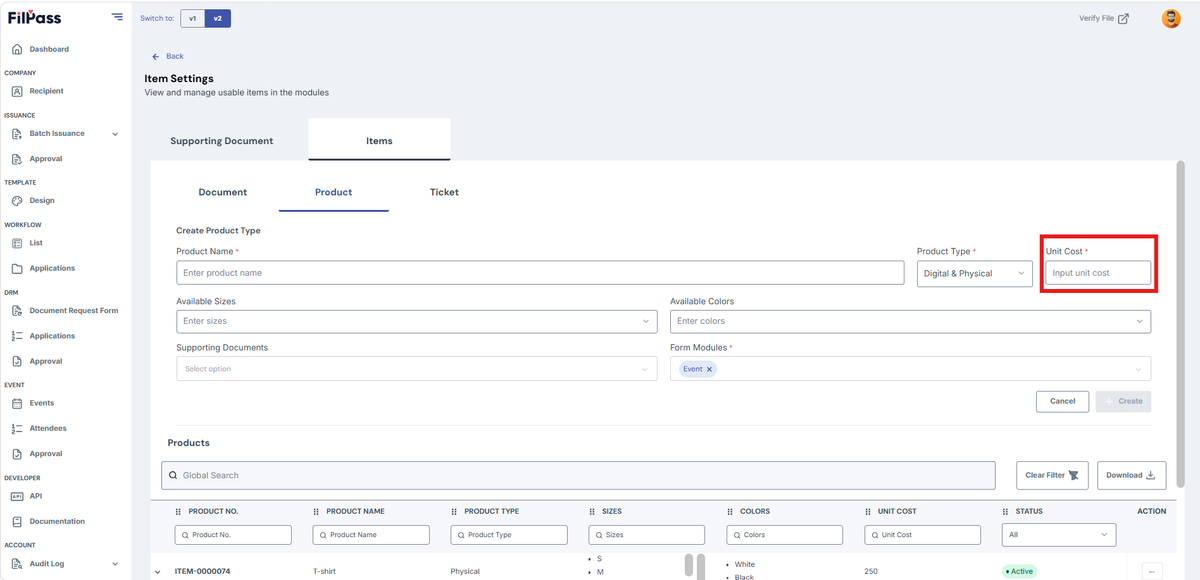Focus the Sizes column filter

pos(647,535)
